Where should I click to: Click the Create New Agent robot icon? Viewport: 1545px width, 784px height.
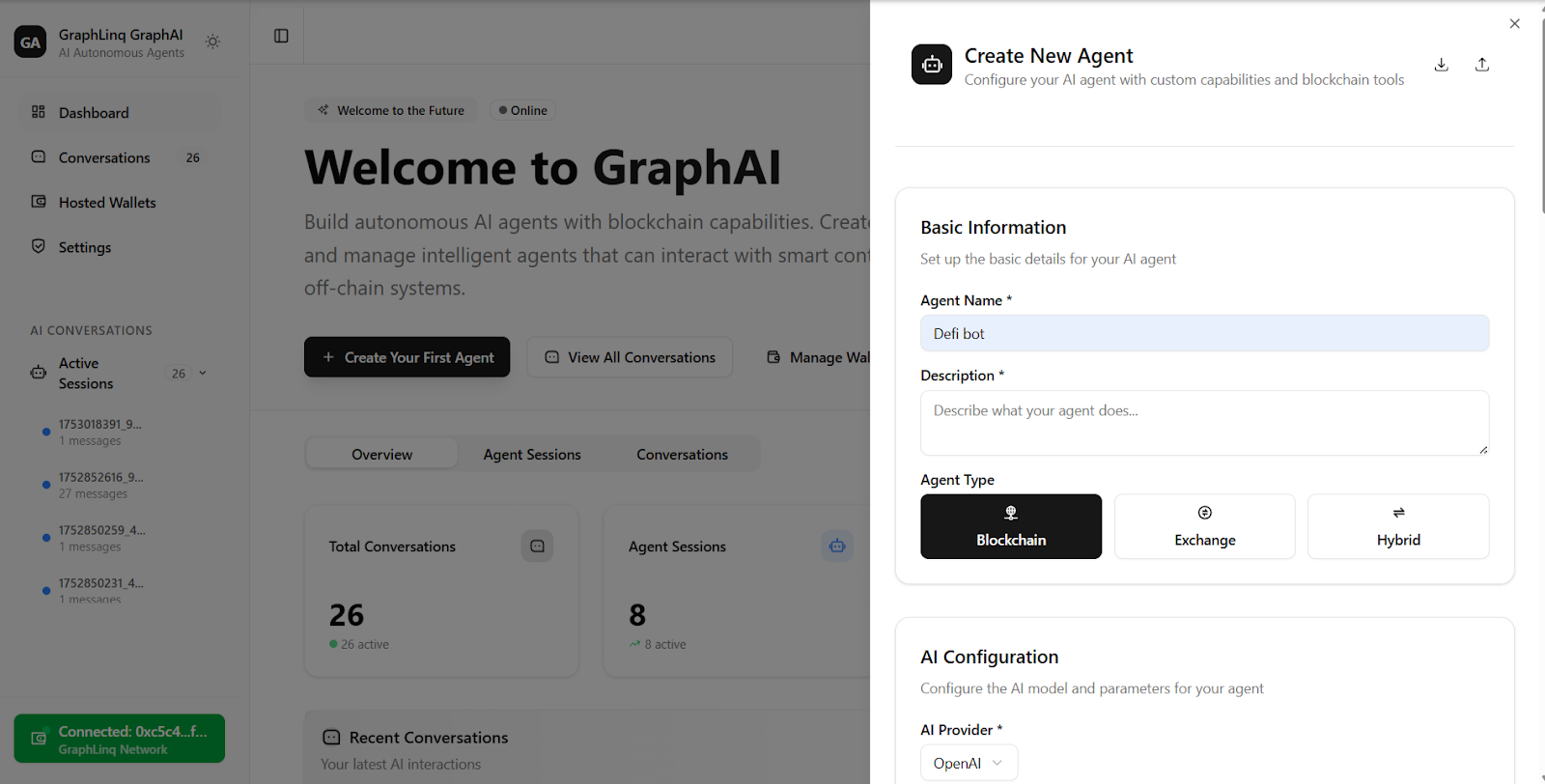pyautogui.click(x=932, y=65)
